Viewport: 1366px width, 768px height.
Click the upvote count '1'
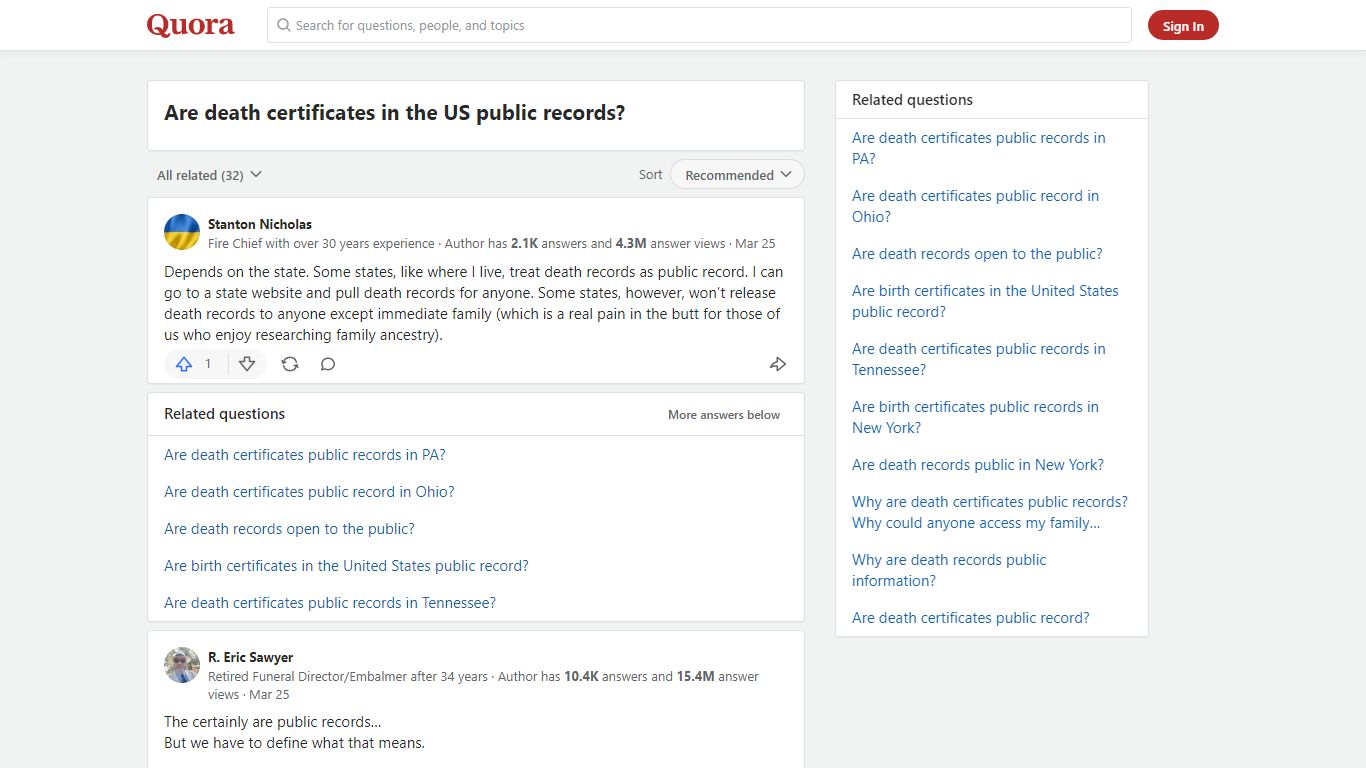click(x=208, y=364)
